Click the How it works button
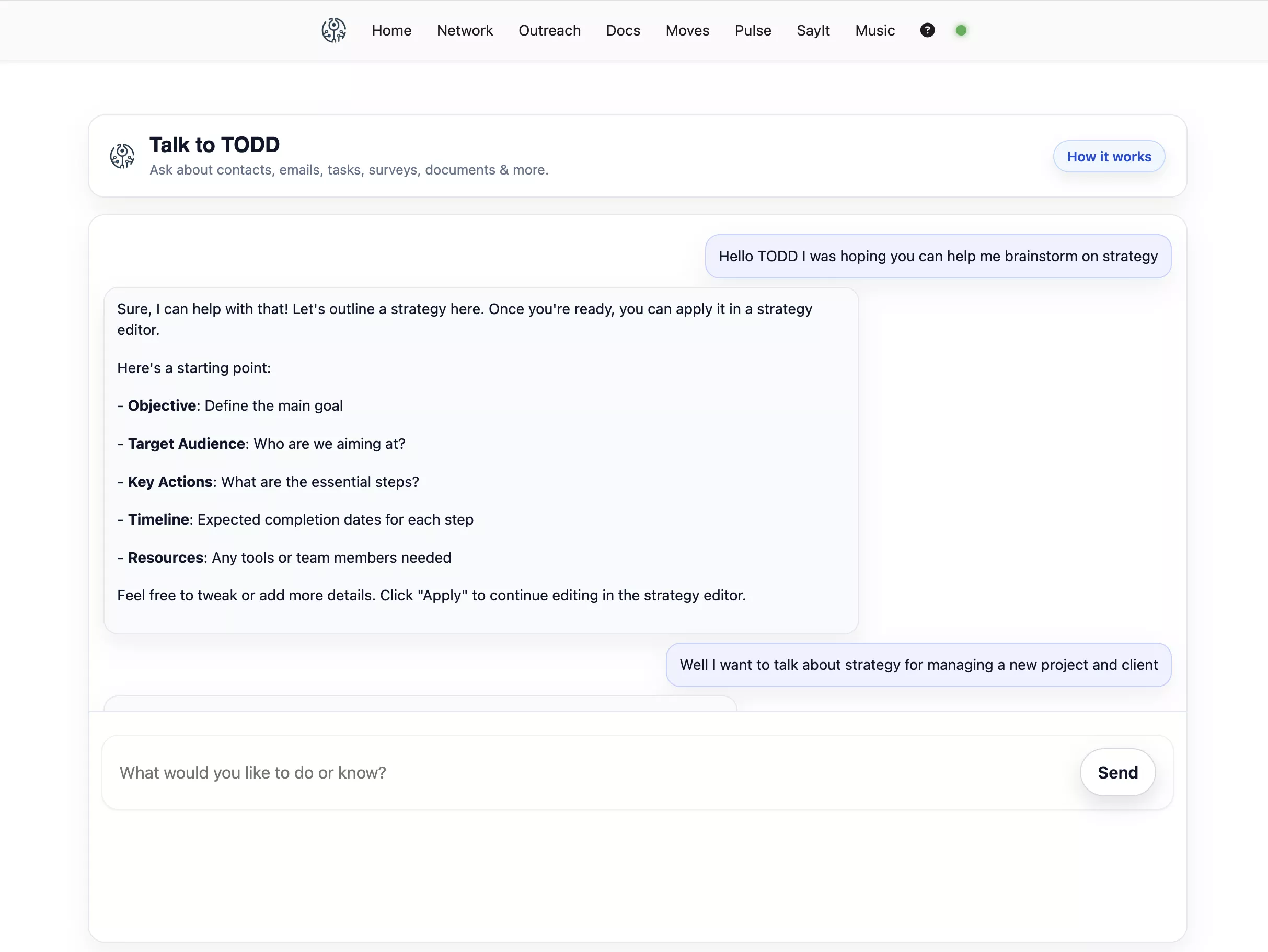Screen dimensions: 1268x952 click(x=1108, y=156)
